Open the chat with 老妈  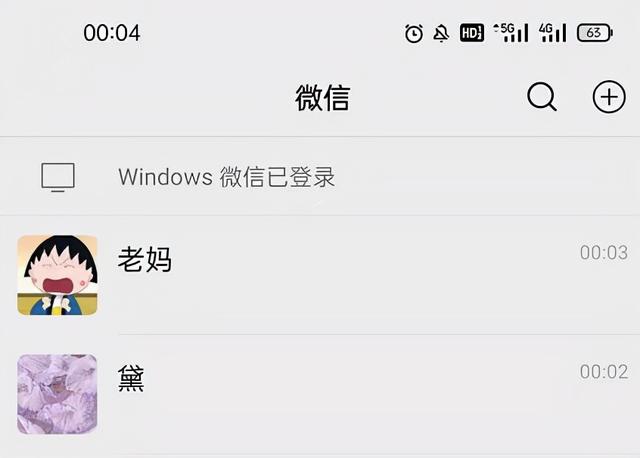tap(320, 275)
